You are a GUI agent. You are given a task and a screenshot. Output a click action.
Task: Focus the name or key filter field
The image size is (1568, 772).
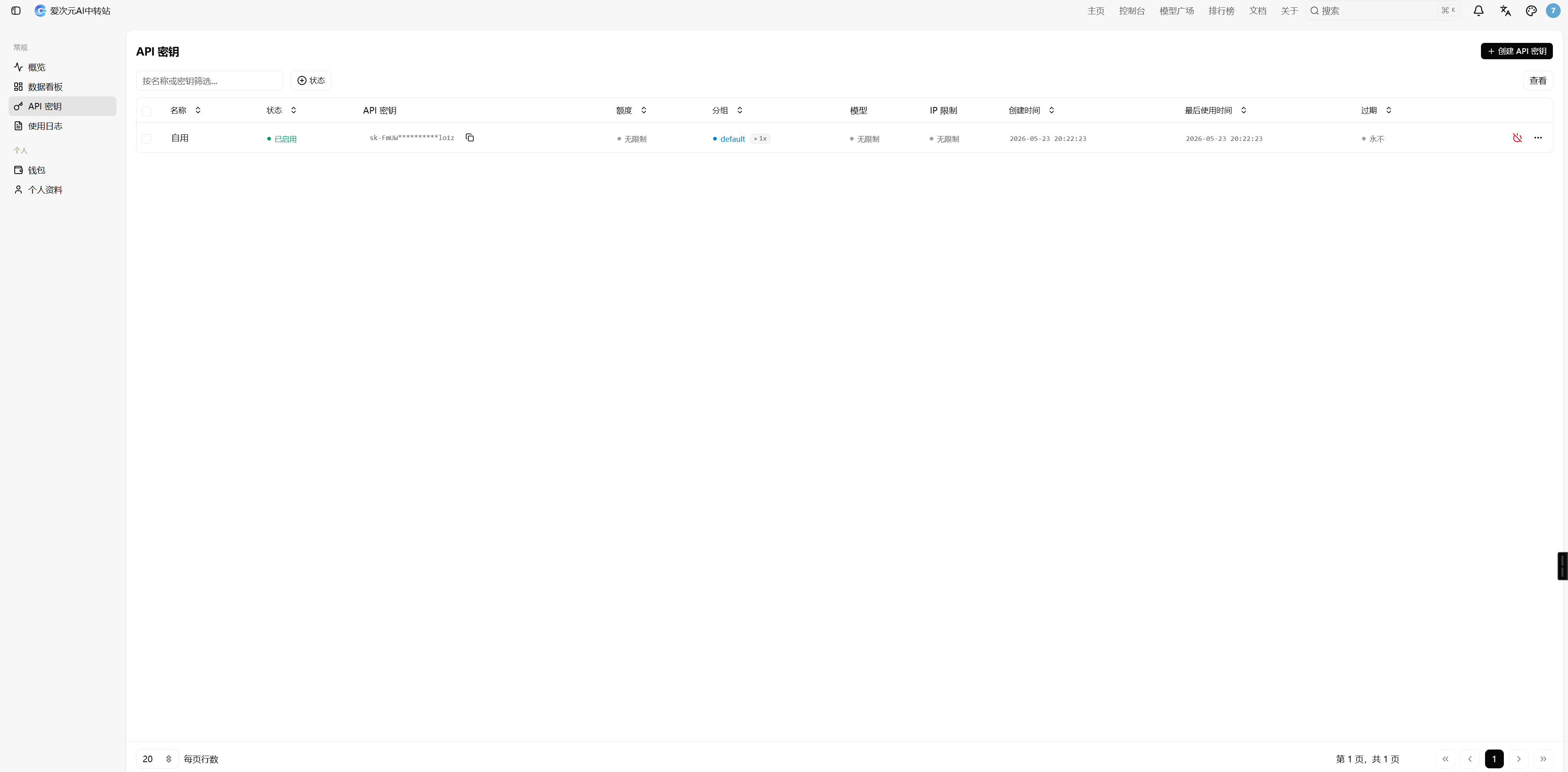tap(209, 80)
